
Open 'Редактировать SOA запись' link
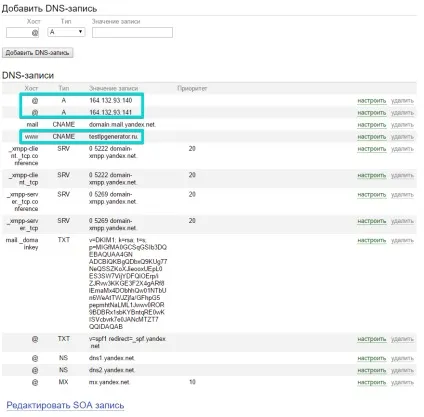pos(65,405)
